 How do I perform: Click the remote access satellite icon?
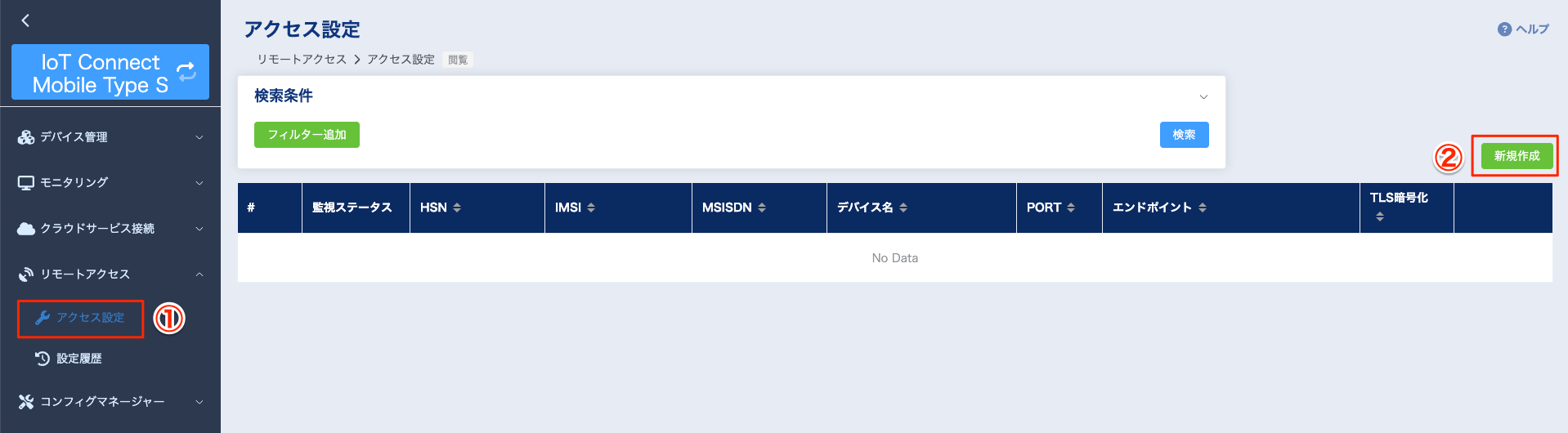(x=26, y=275)
